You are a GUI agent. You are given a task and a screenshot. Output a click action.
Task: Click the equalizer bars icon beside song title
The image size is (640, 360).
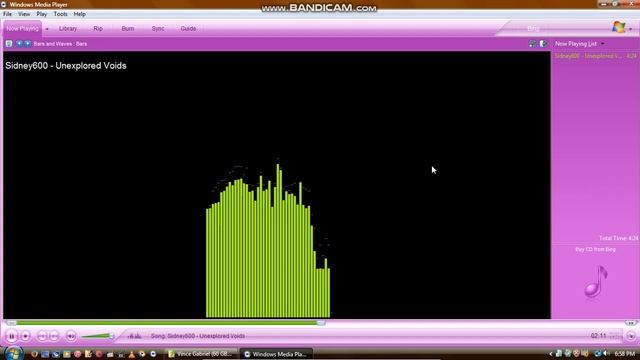(135, 336)
